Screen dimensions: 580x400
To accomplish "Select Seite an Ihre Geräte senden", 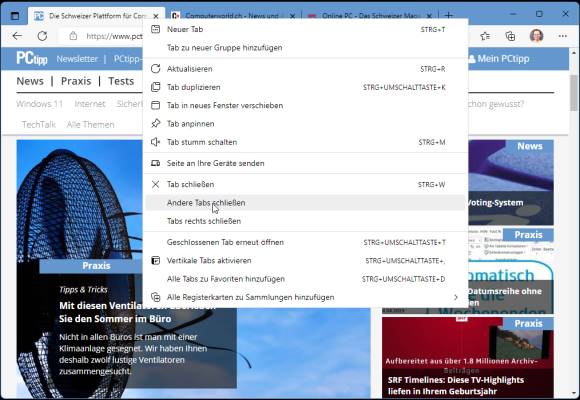I will [x=305, y=163].
